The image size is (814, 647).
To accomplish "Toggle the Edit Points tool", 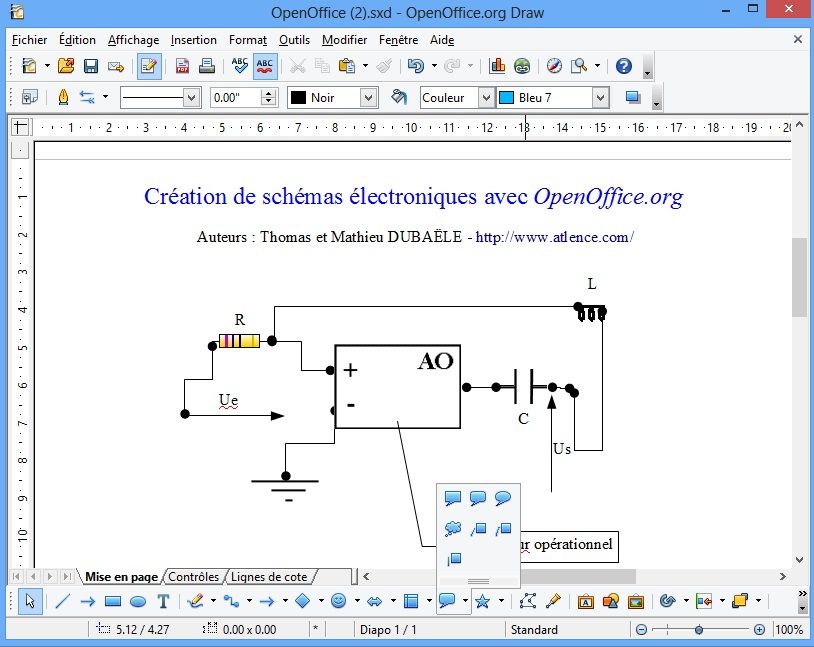I will click(x=528, y=601).
